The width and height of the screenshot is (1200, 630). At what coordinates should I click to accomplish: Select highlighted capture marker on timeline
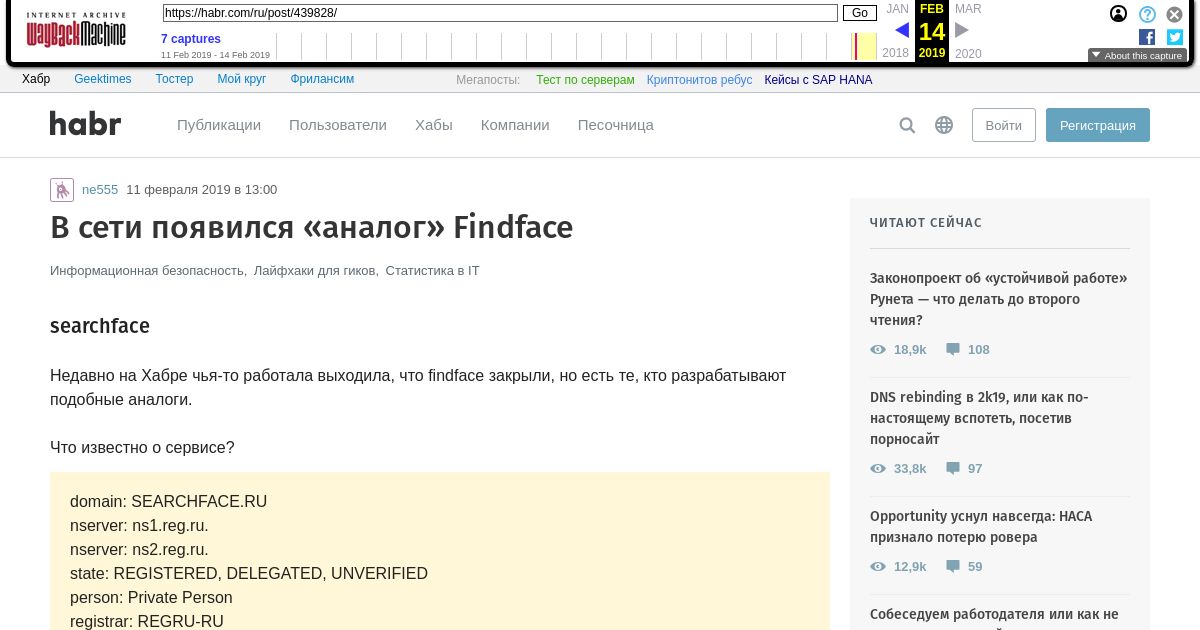click(856, 46)
